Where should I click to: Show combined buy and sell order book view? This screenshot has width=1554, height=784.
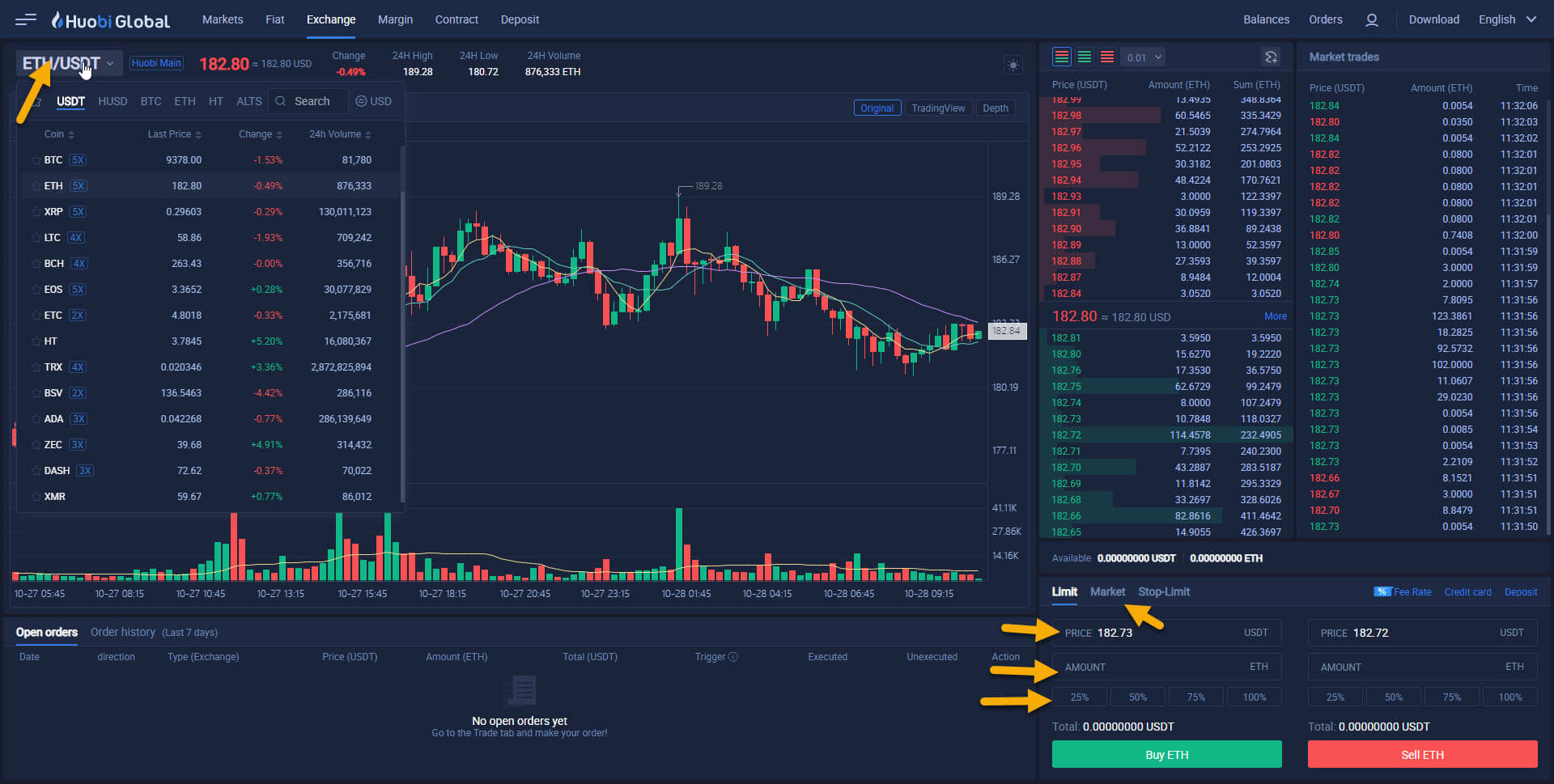1061,57
